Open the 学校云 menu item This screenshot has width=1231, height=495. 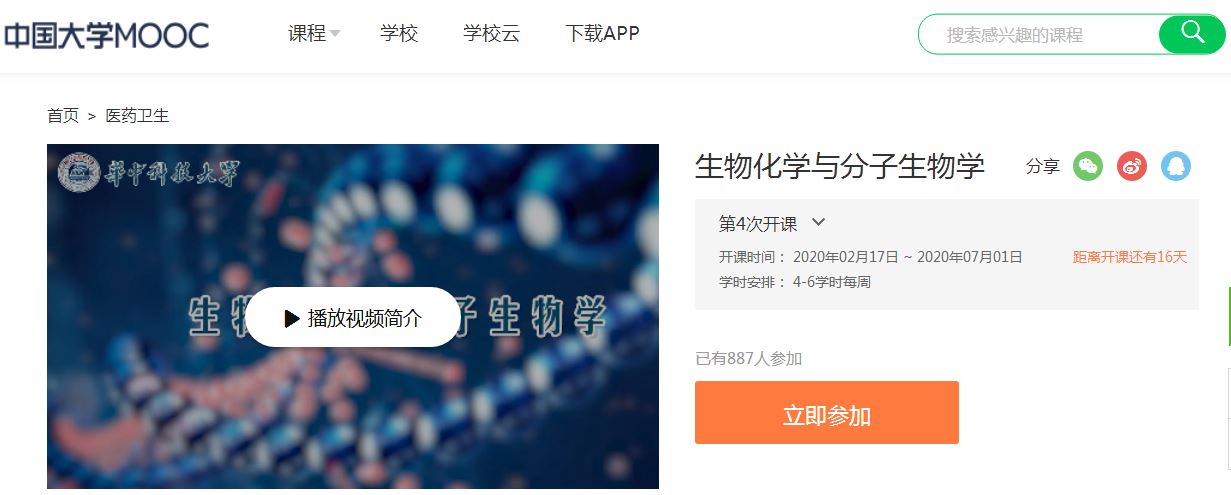tap(492, 33)
